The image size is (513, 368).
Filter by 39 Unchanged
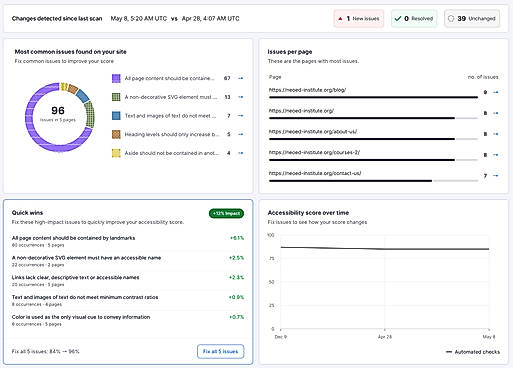click(472, 19)
